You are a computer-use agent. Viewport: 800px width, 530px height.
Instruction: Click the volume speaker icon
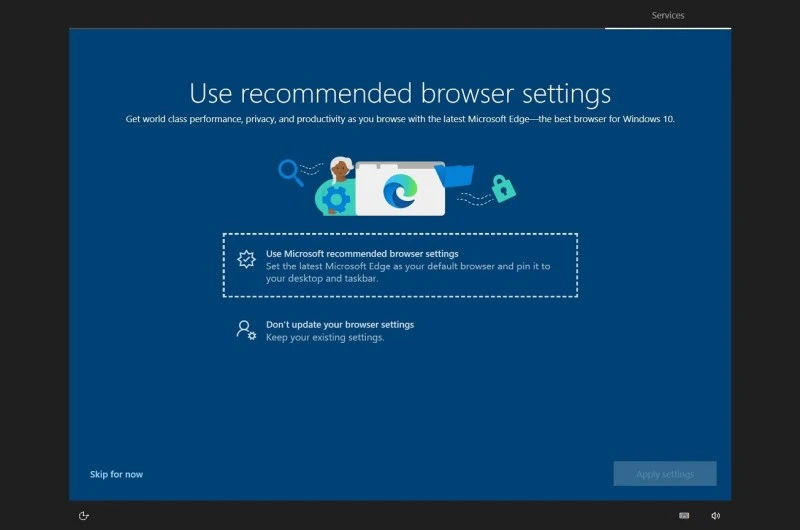pyautogui.click(x=716, y=516)
